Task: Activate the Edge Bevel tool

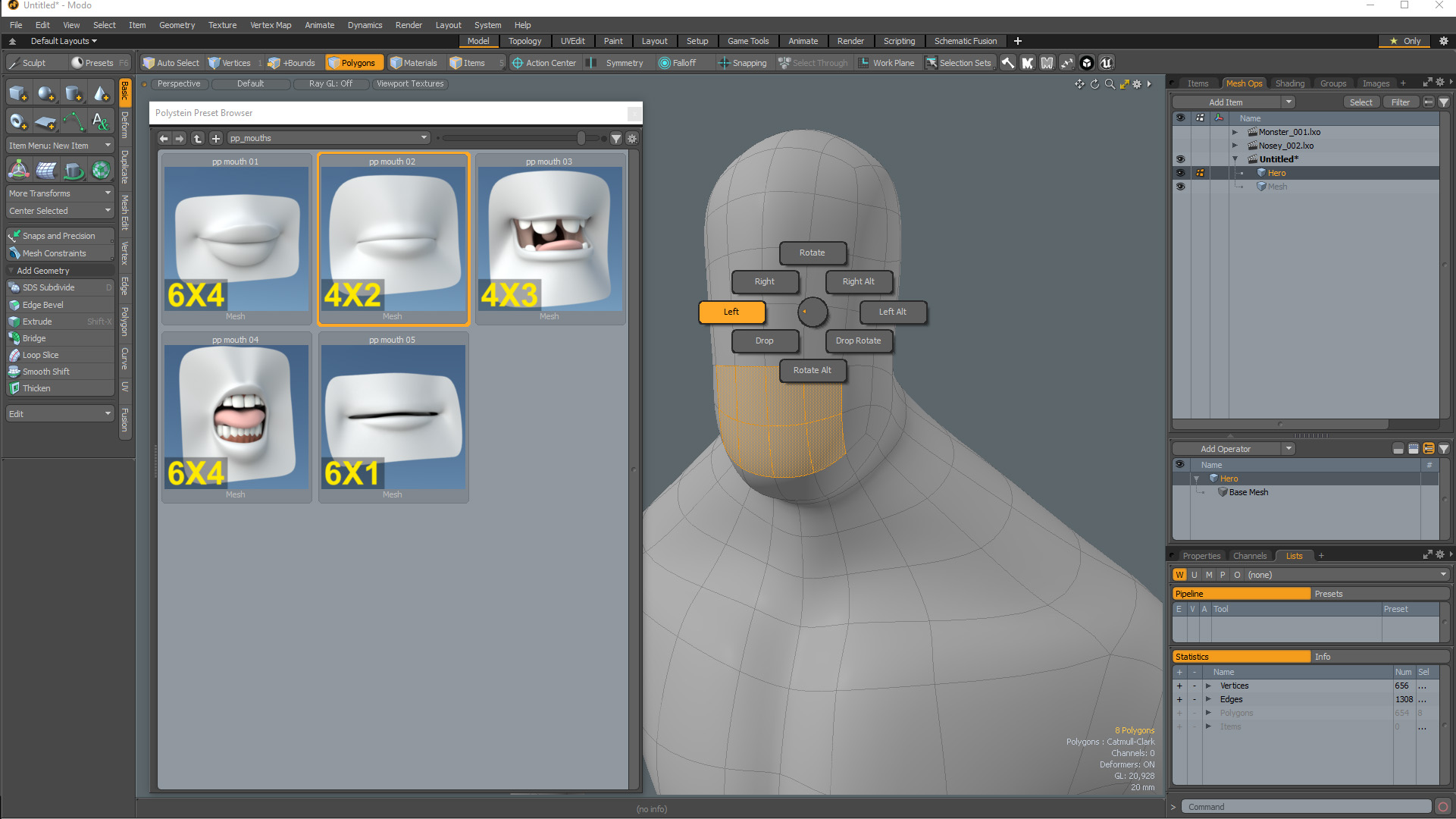Action: [43, 304]
